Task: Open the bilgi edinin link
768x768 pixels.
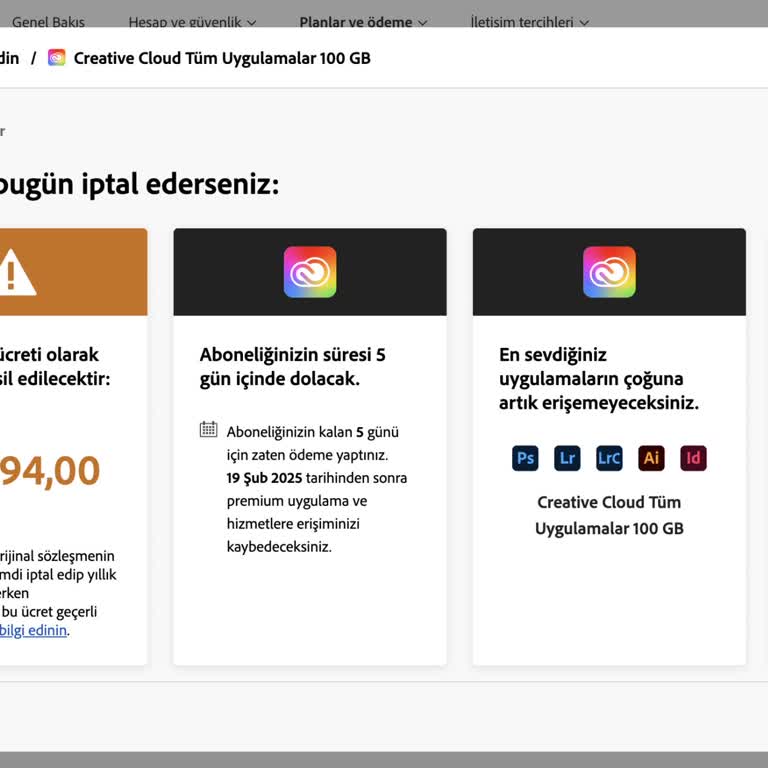Action: (x=33, y=630)
